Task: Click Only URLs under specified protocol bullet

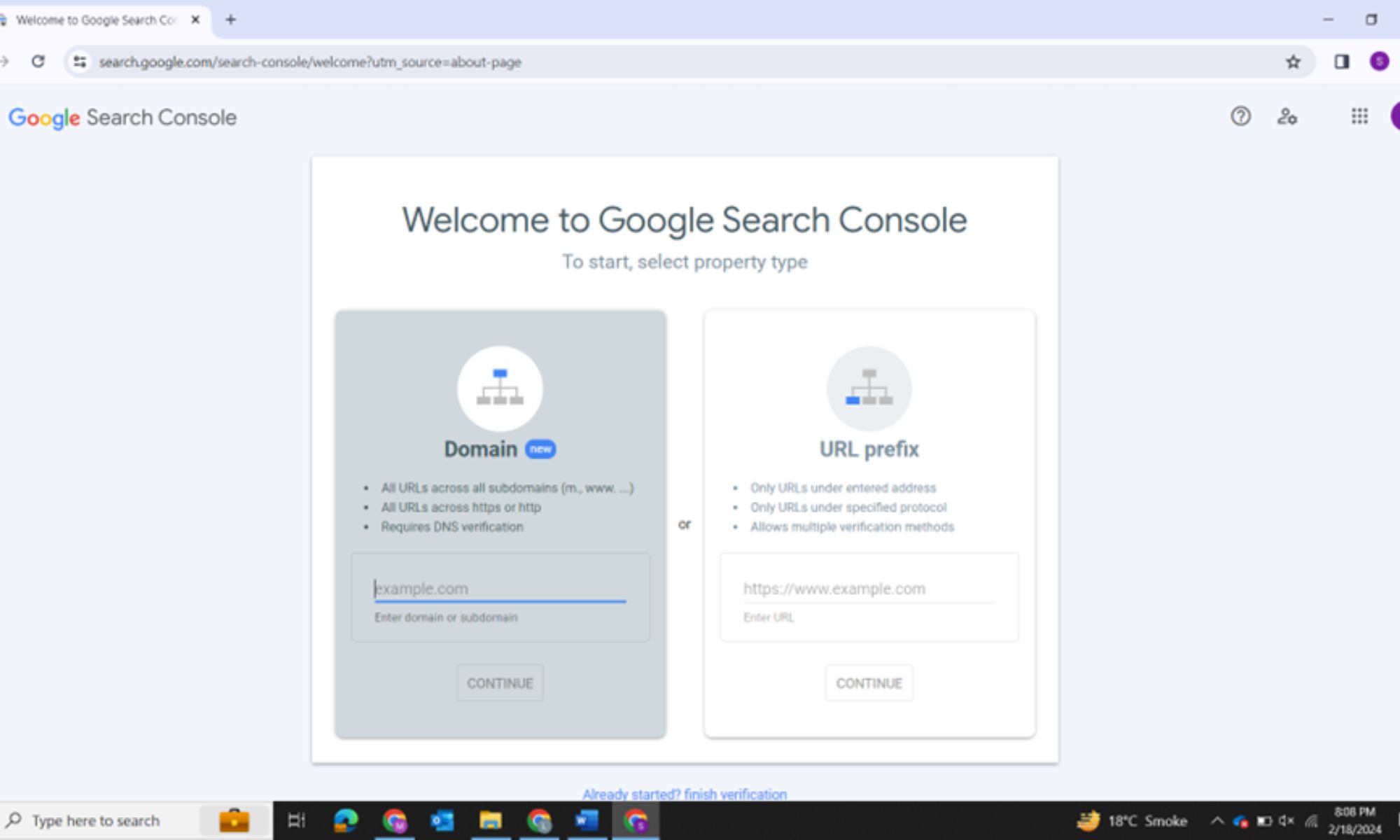Action: [x=848, y=507]
